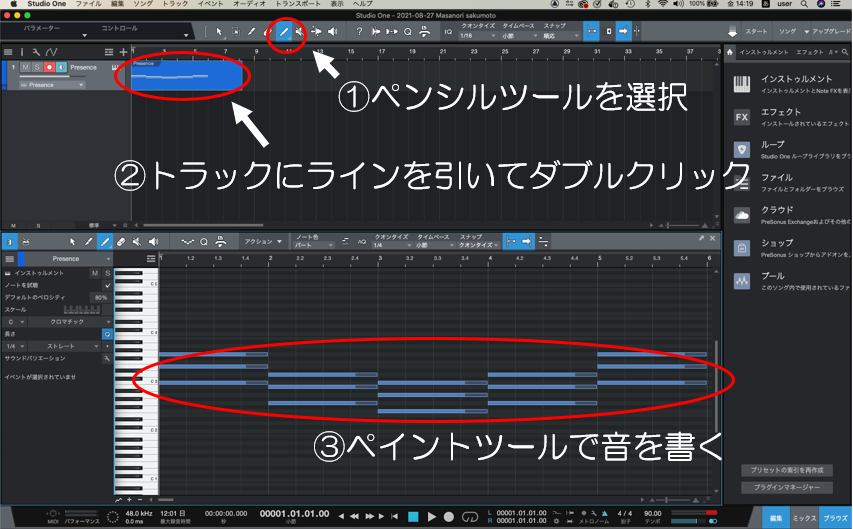Screen dimensions: 853x529
Task: Toggle monitor button on Presence track
Action: [x=61, y=67]
